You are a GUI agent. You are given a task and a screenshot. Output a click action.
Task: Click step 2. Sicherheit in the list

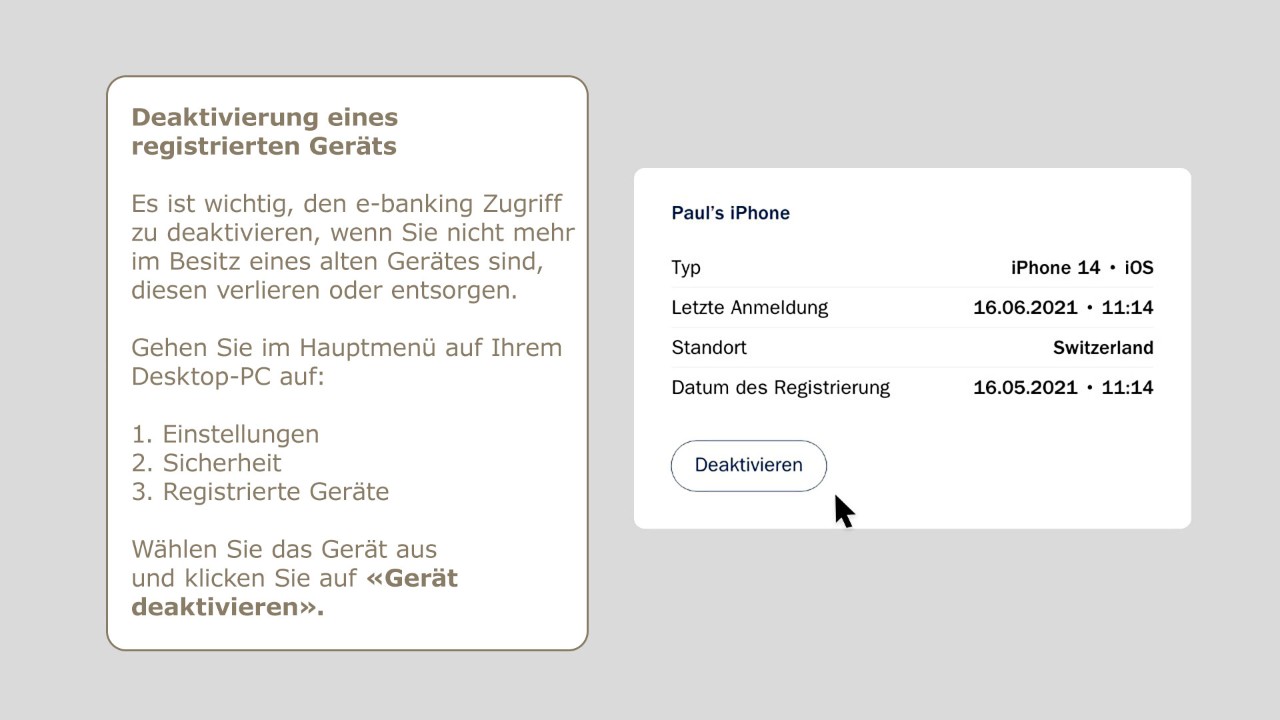[206, 463]
